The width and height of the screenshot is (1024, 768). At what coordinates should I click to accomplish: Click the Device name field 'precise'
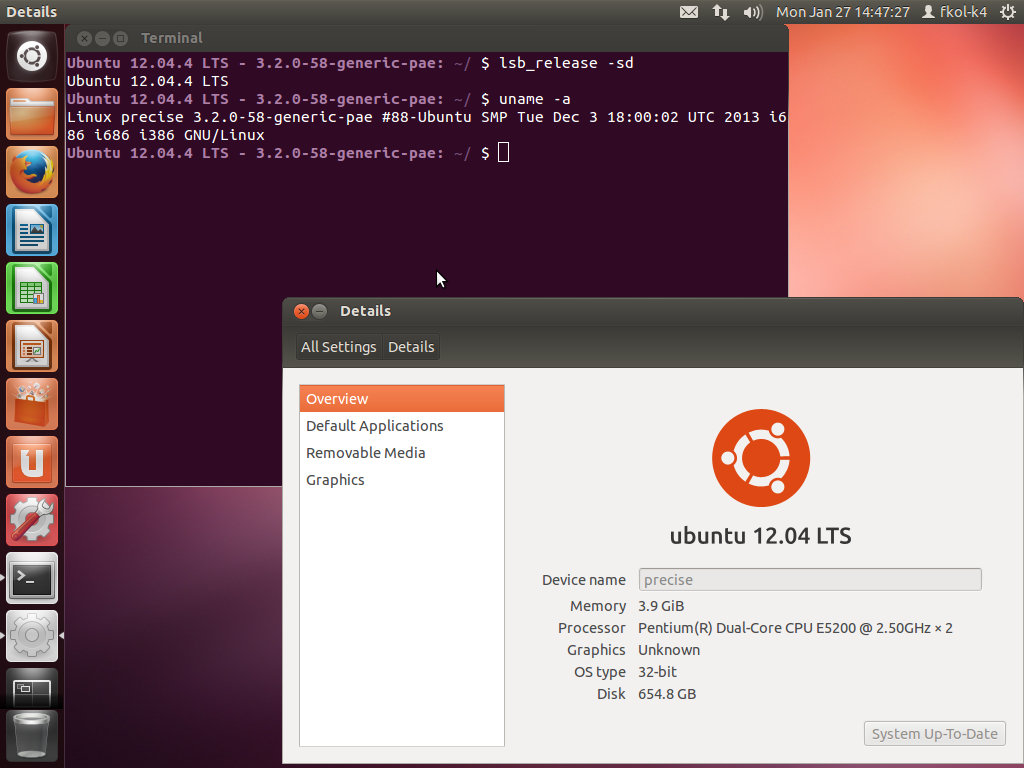[x=810, y=579]
